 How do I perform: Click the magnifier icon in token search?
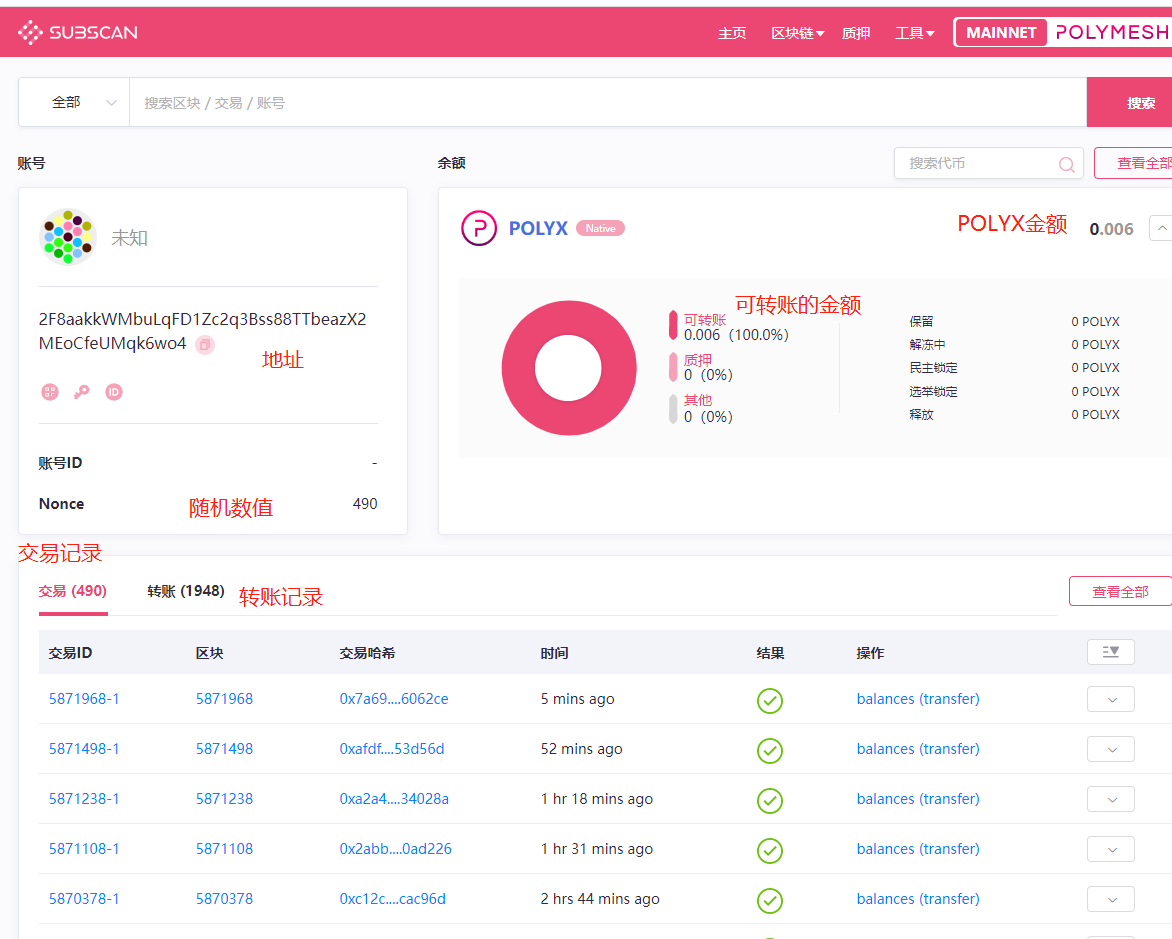pyautogui.click(x=1067, y=164)
